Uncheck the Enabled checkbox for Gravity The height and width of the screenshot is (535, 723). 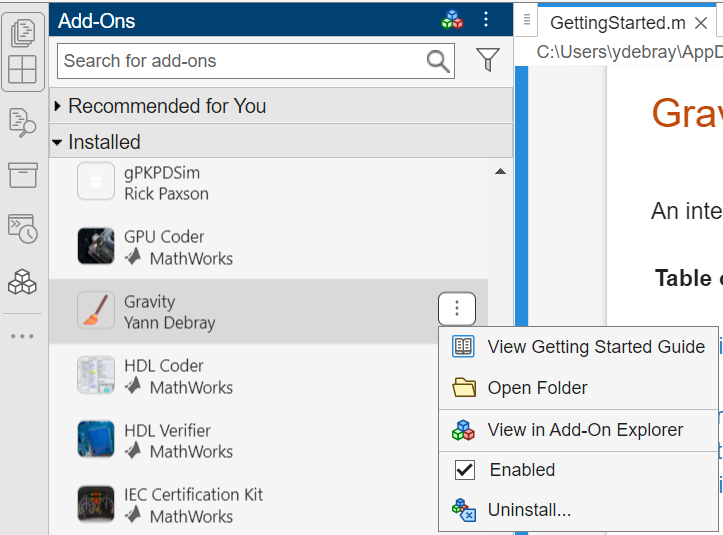click(x=464, y=470)
